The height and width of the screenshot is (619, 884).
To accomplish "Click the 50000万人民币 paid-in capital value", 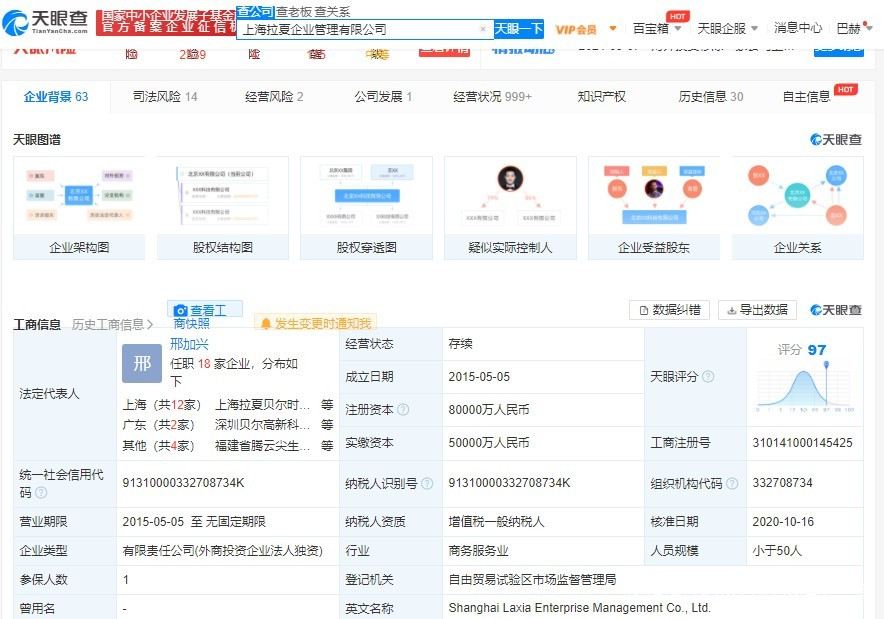I will tap(489, 443).
